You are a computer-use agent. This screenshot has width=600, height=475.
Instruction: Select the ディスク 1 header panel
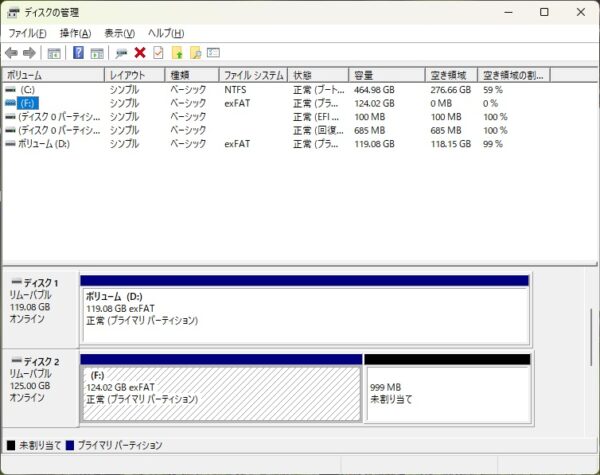(40, 309)
